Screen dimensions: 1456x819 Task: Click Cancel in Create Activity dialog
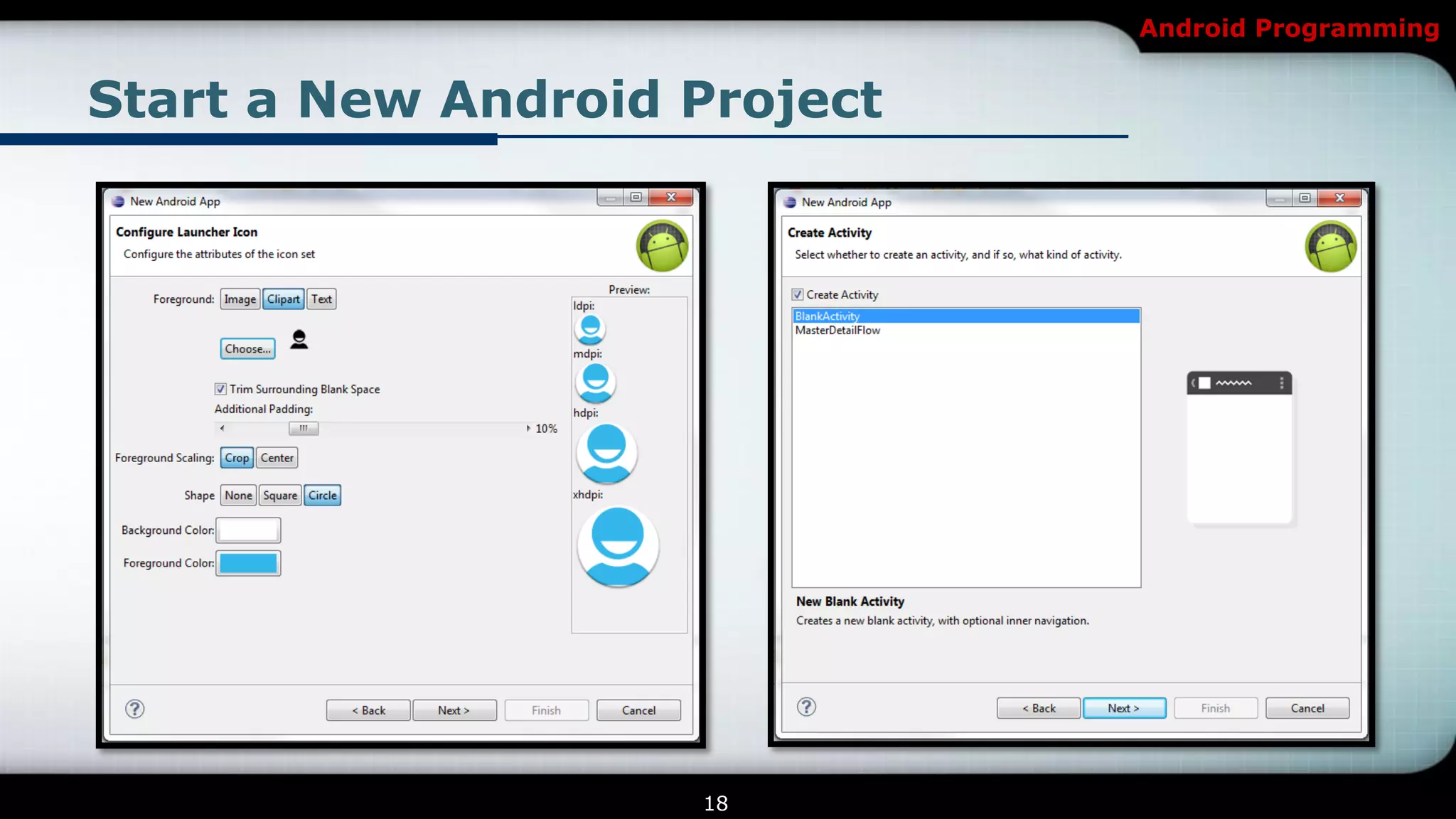coord(1307,708)
